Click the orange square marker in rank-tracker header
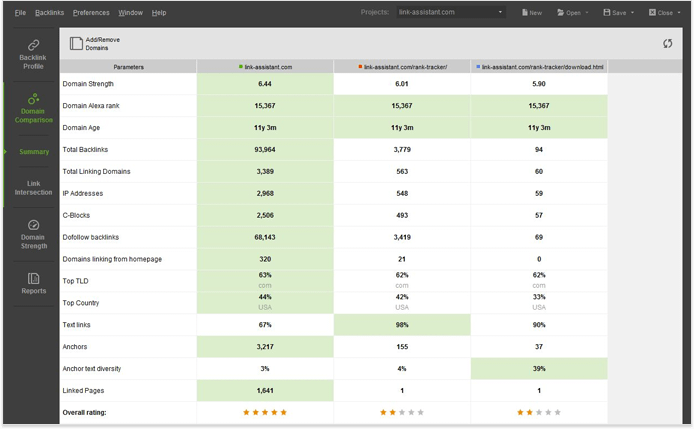 pos(360,66)
